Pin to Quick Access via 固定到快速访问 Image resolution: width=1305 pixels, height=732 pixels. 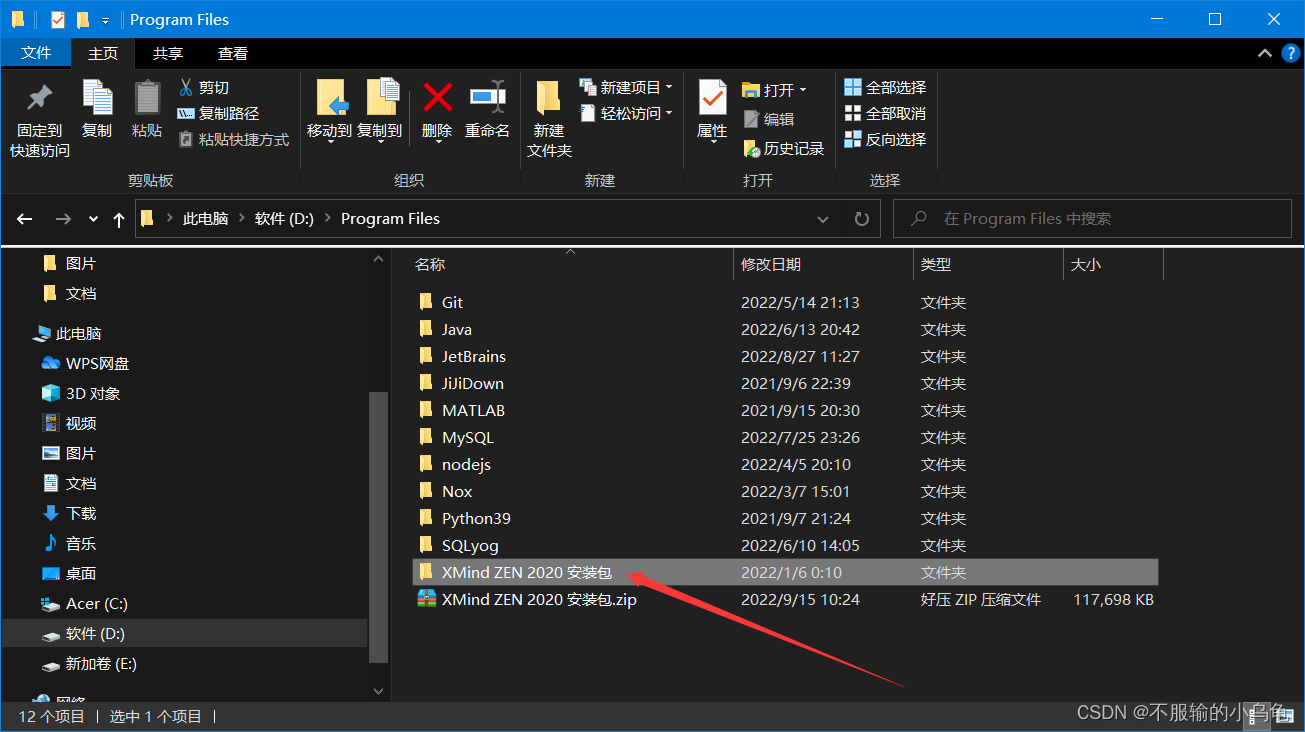(40, 120)
